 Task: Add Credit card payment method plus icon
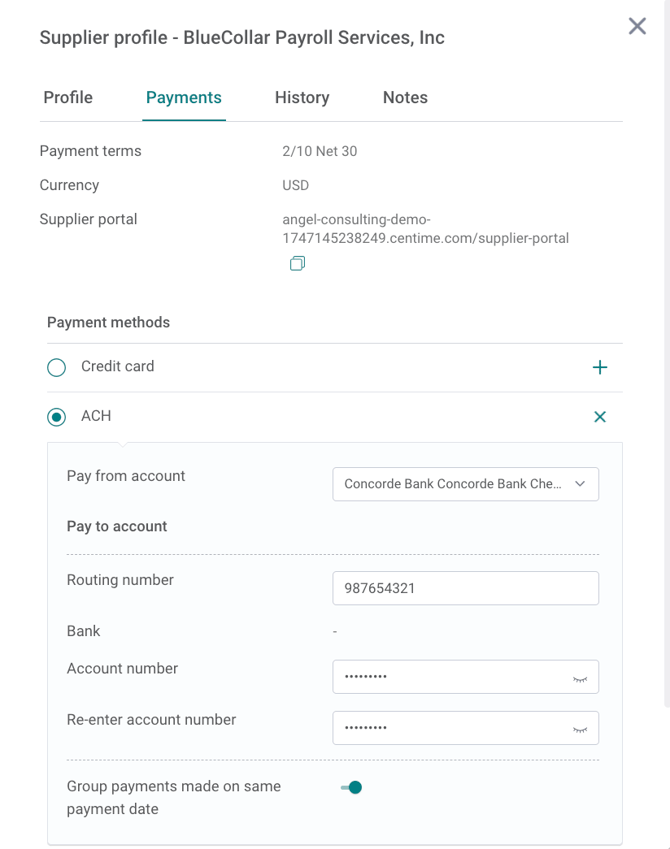pos(600,368)
